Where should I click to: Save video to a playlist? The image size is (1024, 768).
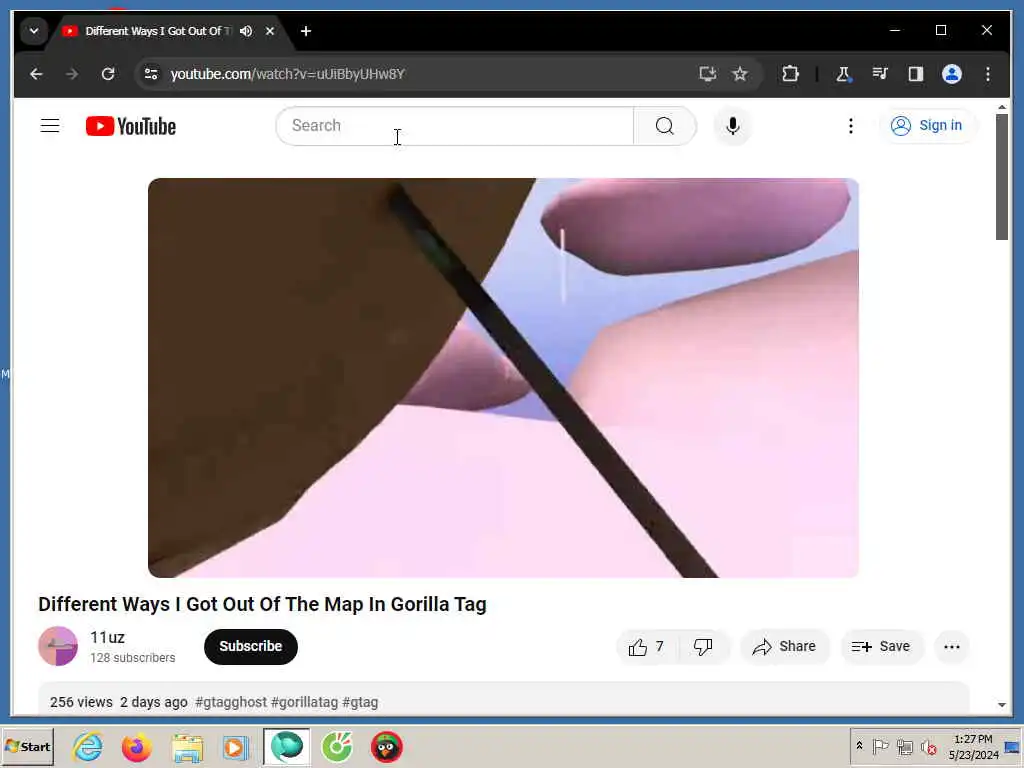pyautogui.click(x=881, y=647)
